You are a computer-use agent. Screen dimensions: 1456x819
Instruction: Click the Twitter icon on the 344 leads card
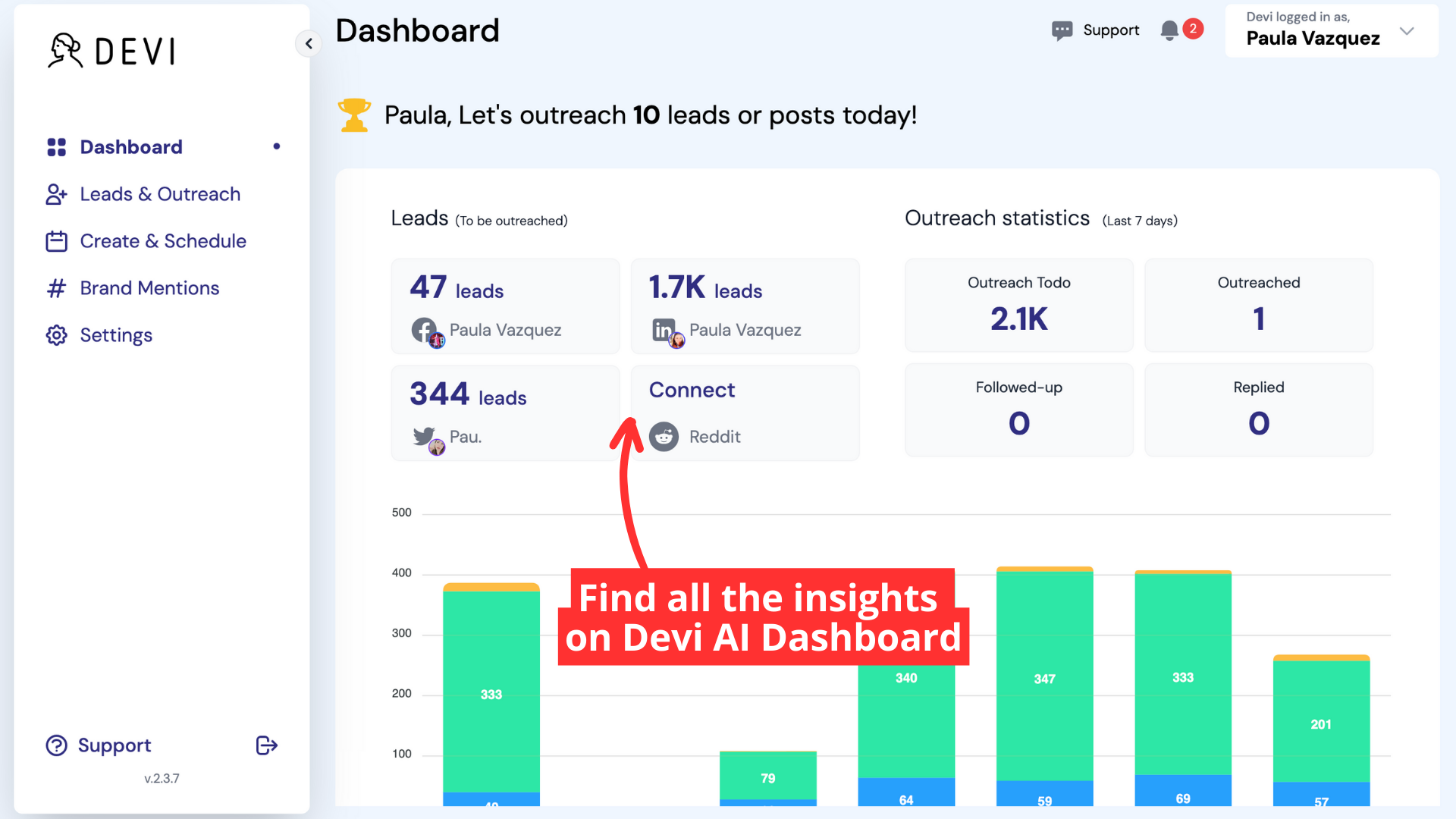pos(425,436)
